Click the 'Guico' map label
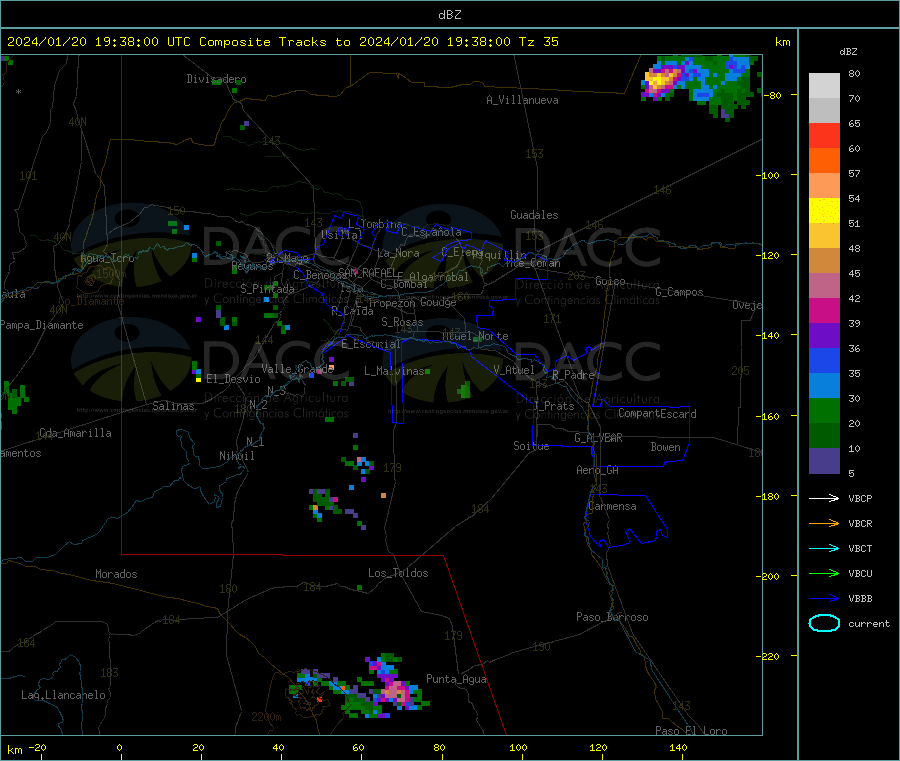Screen dimensions: 900x761 coord(610,282)
